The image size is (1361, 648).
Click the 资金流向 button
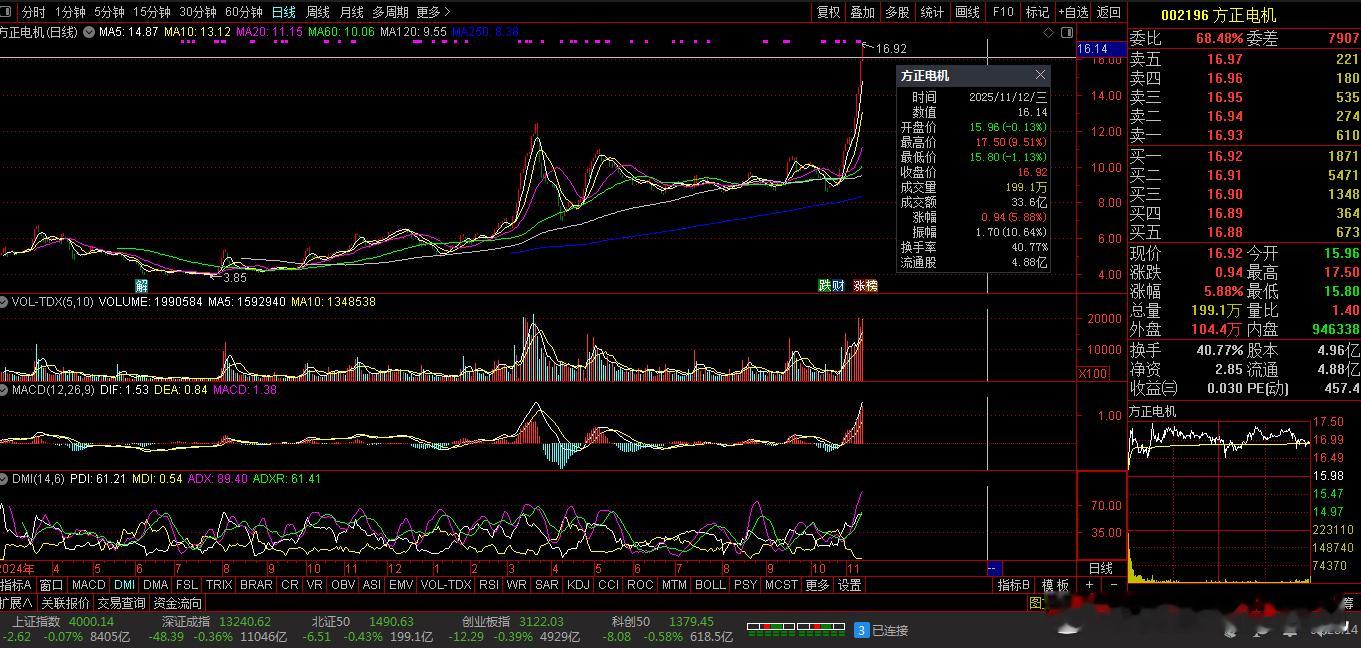[x=177, y=603]
